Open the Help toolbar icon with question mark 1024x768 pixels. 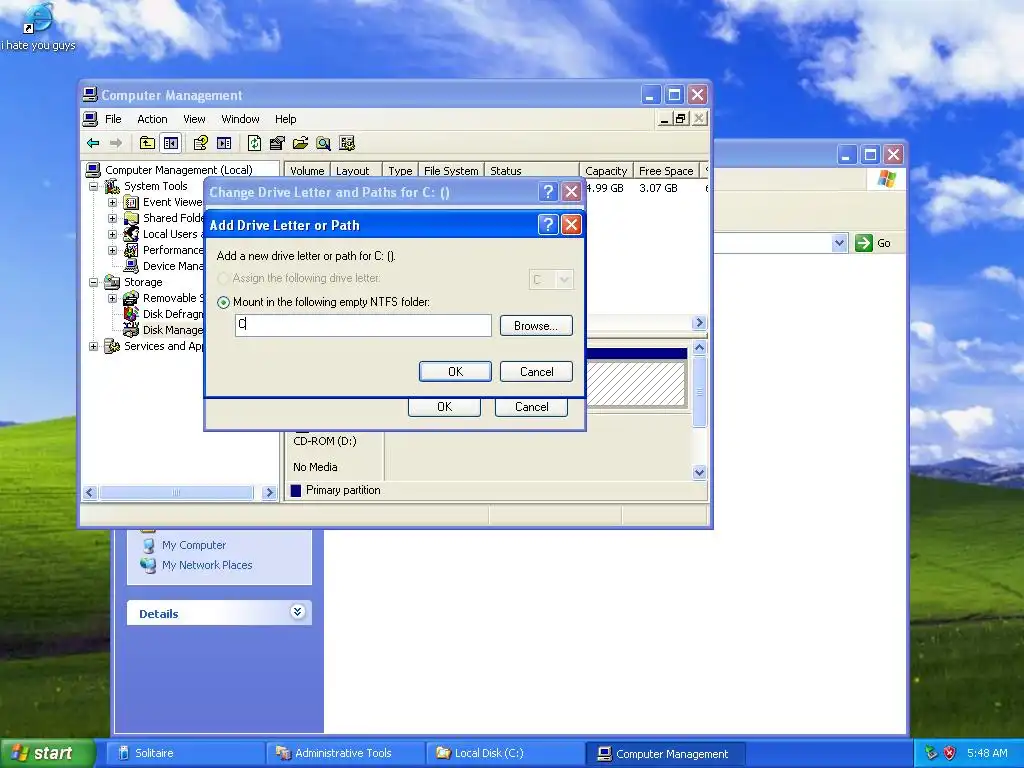tap(200, 143)
